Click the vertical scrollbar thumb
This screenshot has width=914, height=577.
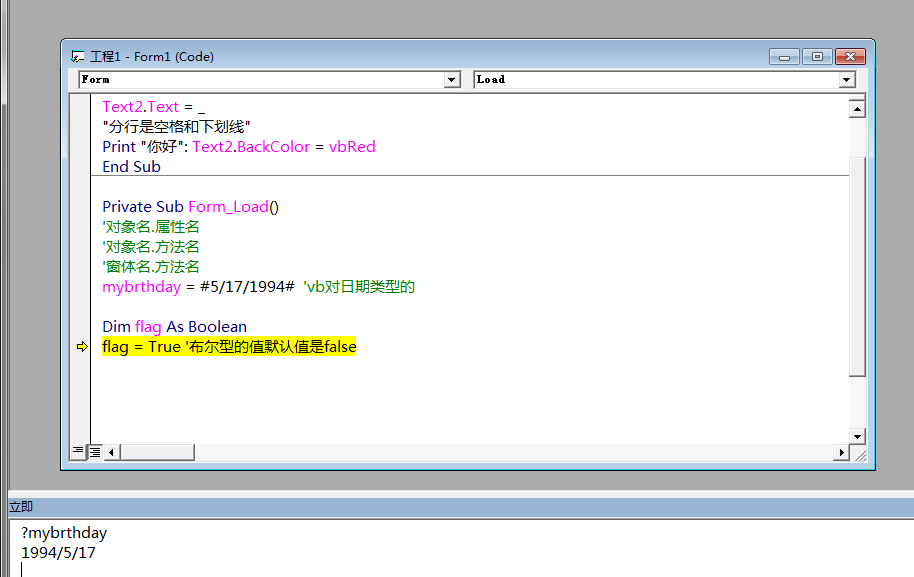857,267
